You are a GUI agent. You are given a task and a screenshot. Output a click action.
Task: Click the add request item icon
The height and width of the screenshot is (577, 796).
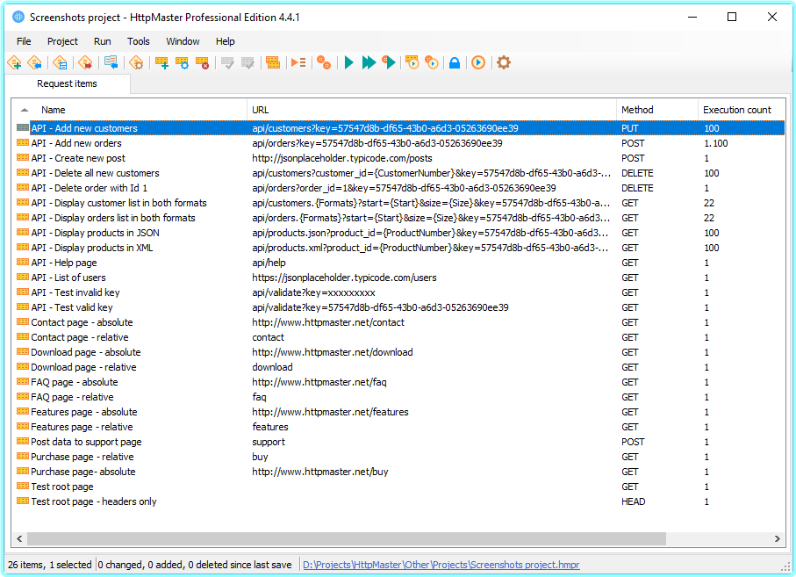coord(162,63)
